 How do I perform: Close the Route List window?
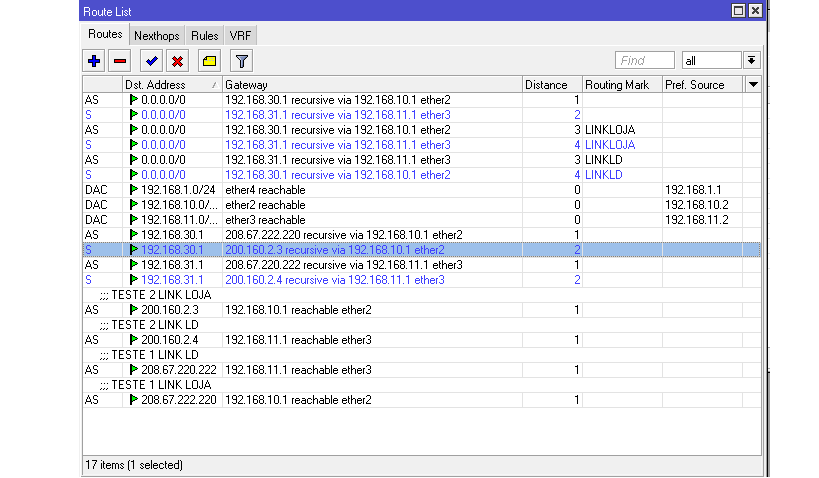(x=755, y=10)
